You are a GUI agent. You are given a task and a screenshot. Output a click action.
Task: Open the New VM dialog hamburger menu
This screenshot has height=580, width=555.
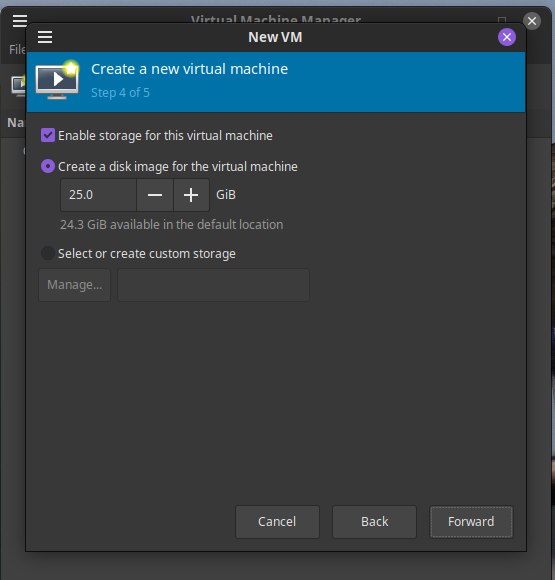(x=45, y=37)
